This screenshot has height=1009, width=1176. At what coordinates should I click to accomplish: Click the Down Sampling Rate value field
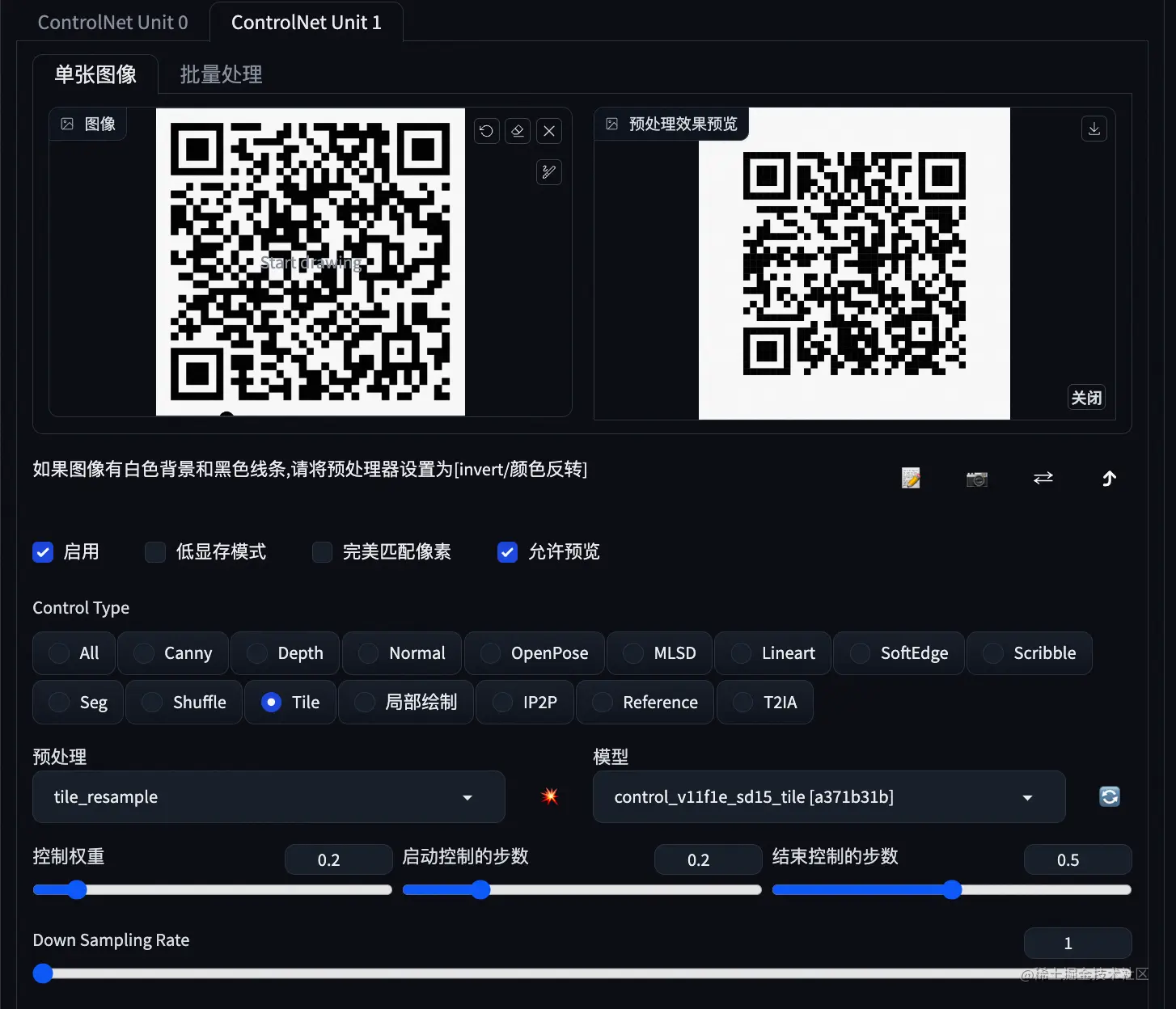1078,943
